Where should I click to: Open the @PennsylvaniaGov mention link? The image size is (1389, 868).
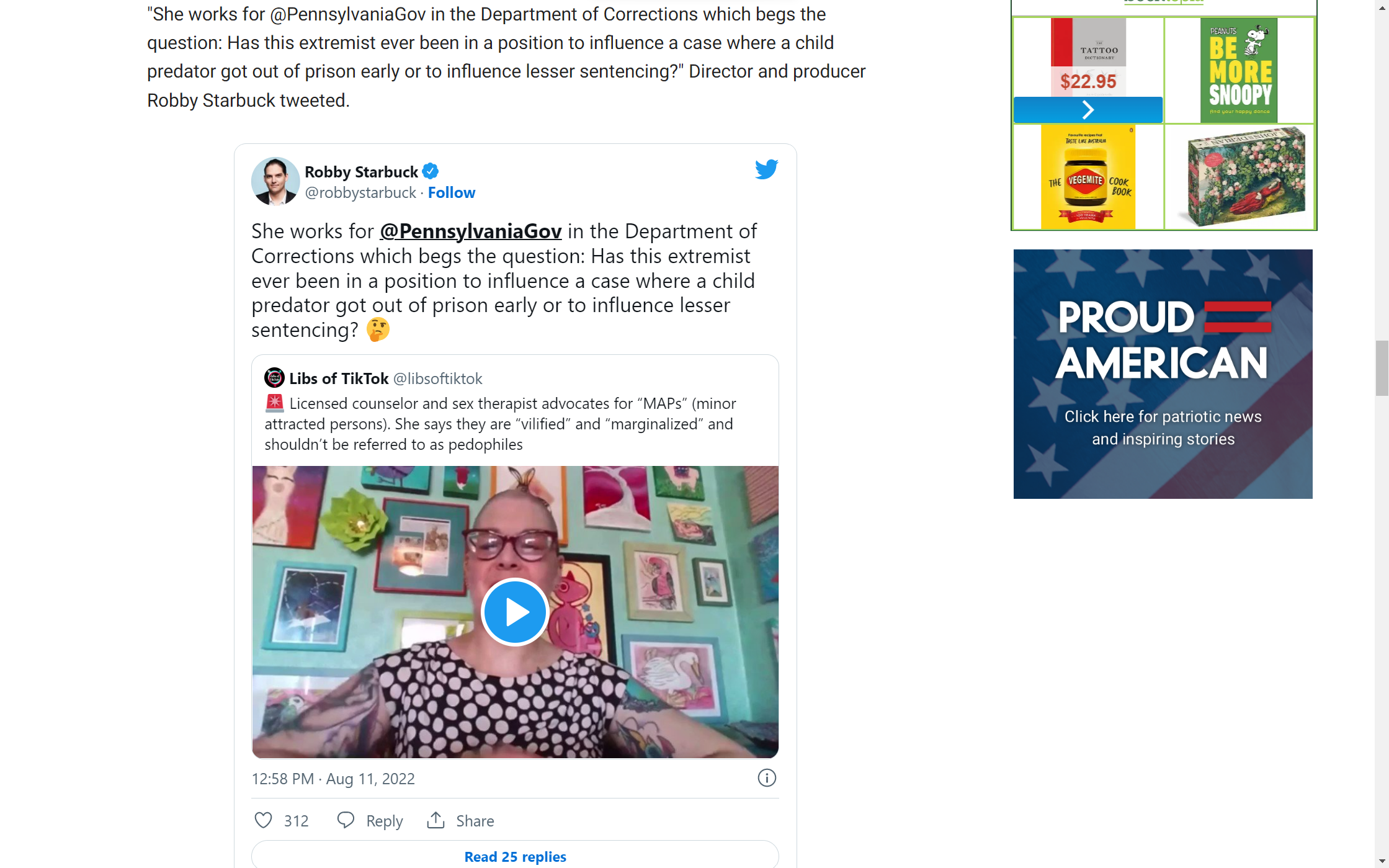click(471, 231)
